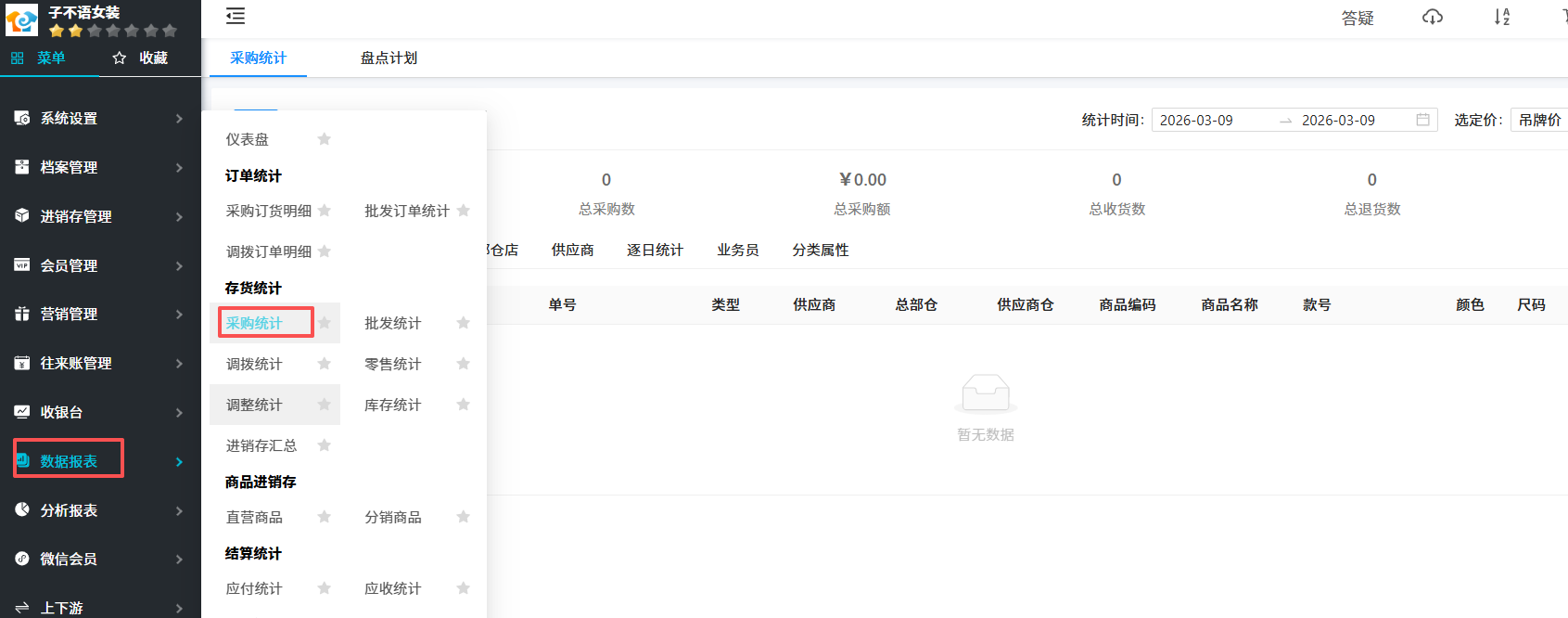This screenshot has height=618, width=1568.
Task: Open 零售统计 report
Action: (x=392, y=364)
